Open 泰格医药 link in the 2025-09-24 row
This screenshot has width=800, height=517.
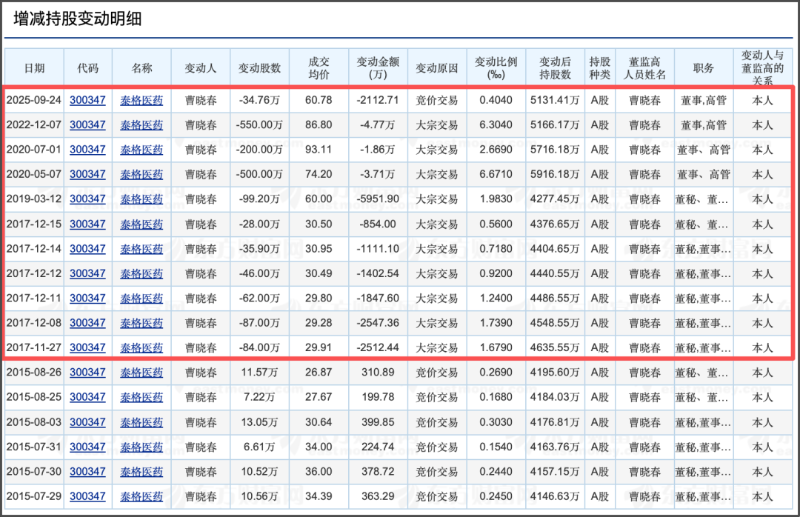coord(142,100)
